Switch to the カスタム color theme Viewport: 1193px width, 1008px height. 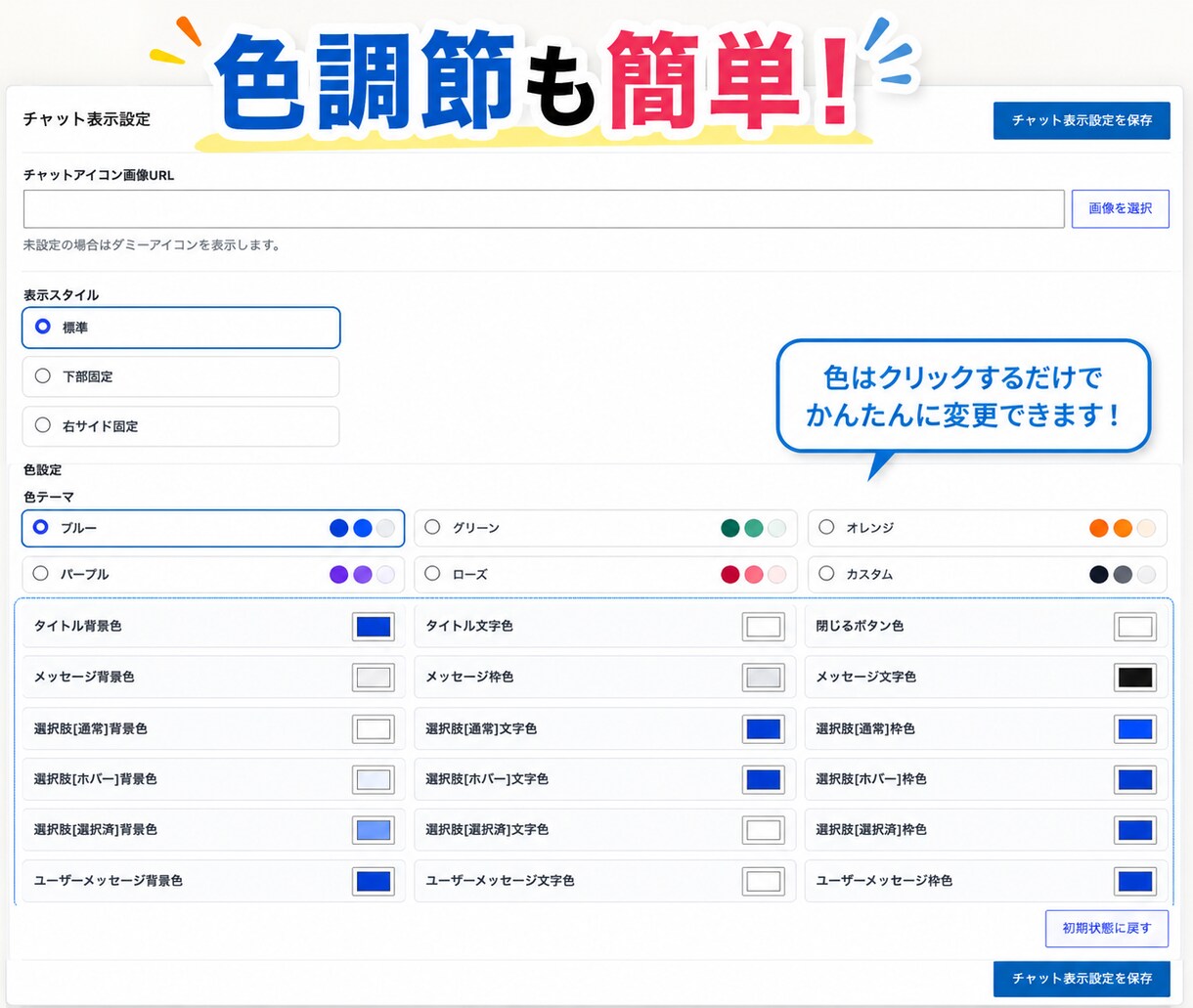(988, 574)
